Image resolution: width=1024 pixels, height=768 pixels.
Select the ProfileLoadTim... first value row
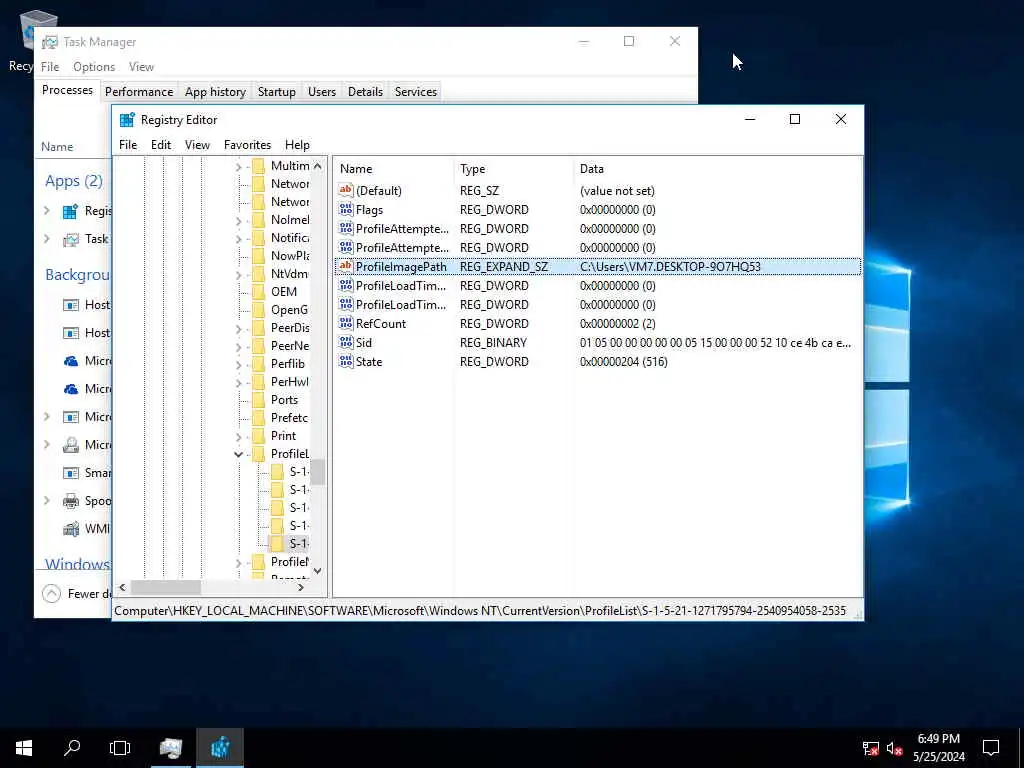coord(598,285)
